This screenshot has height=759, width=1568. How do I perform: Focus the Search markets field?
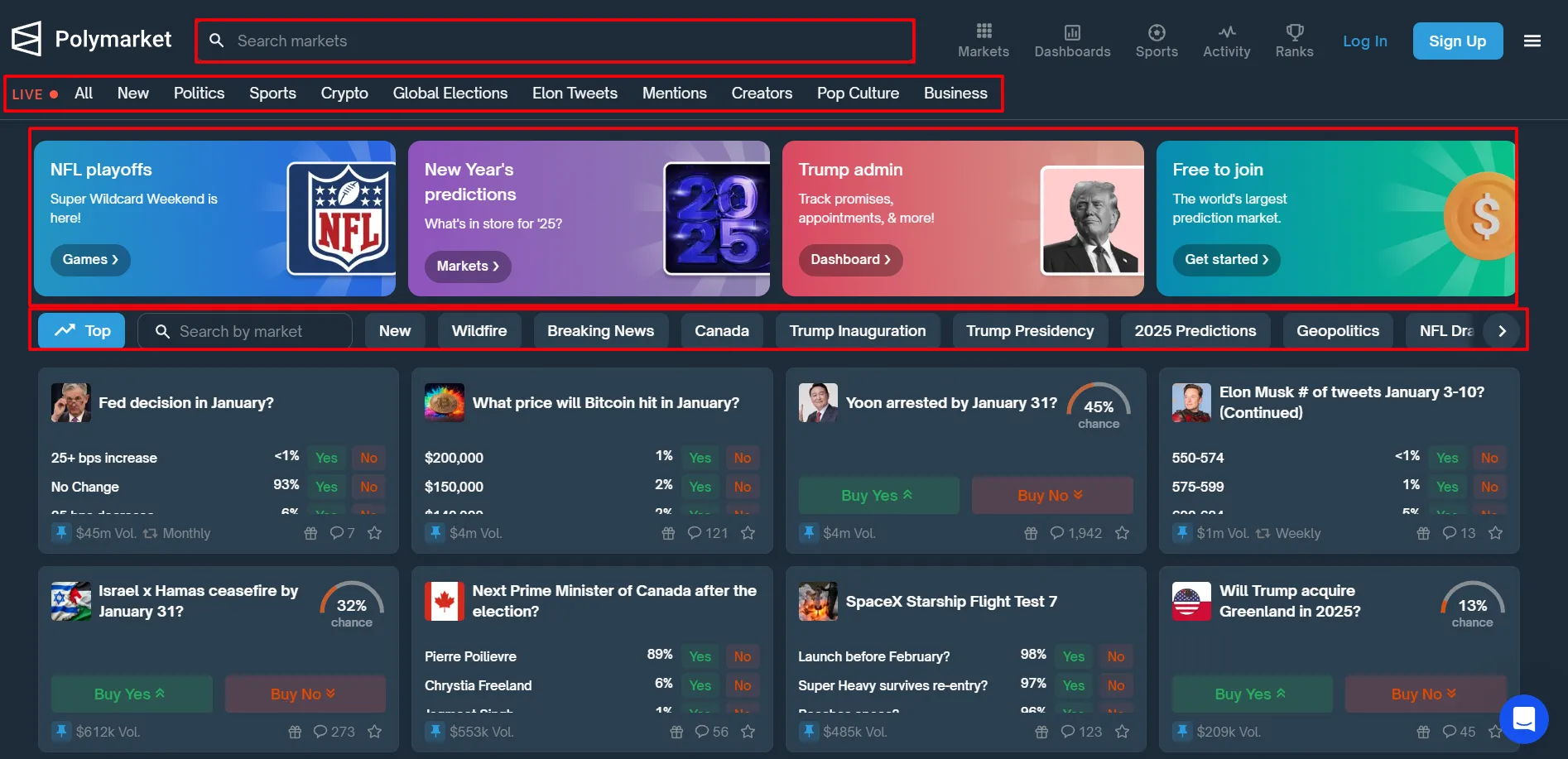coord(555,41)
